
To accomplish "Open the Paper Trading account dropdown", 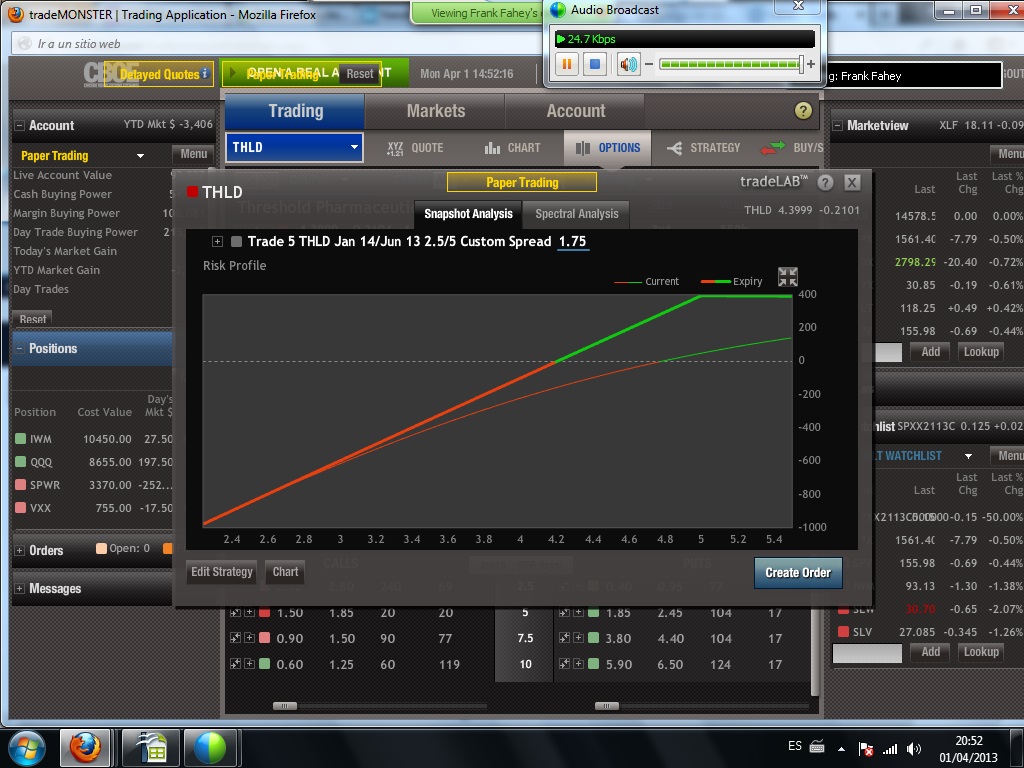I will [140, 156].
